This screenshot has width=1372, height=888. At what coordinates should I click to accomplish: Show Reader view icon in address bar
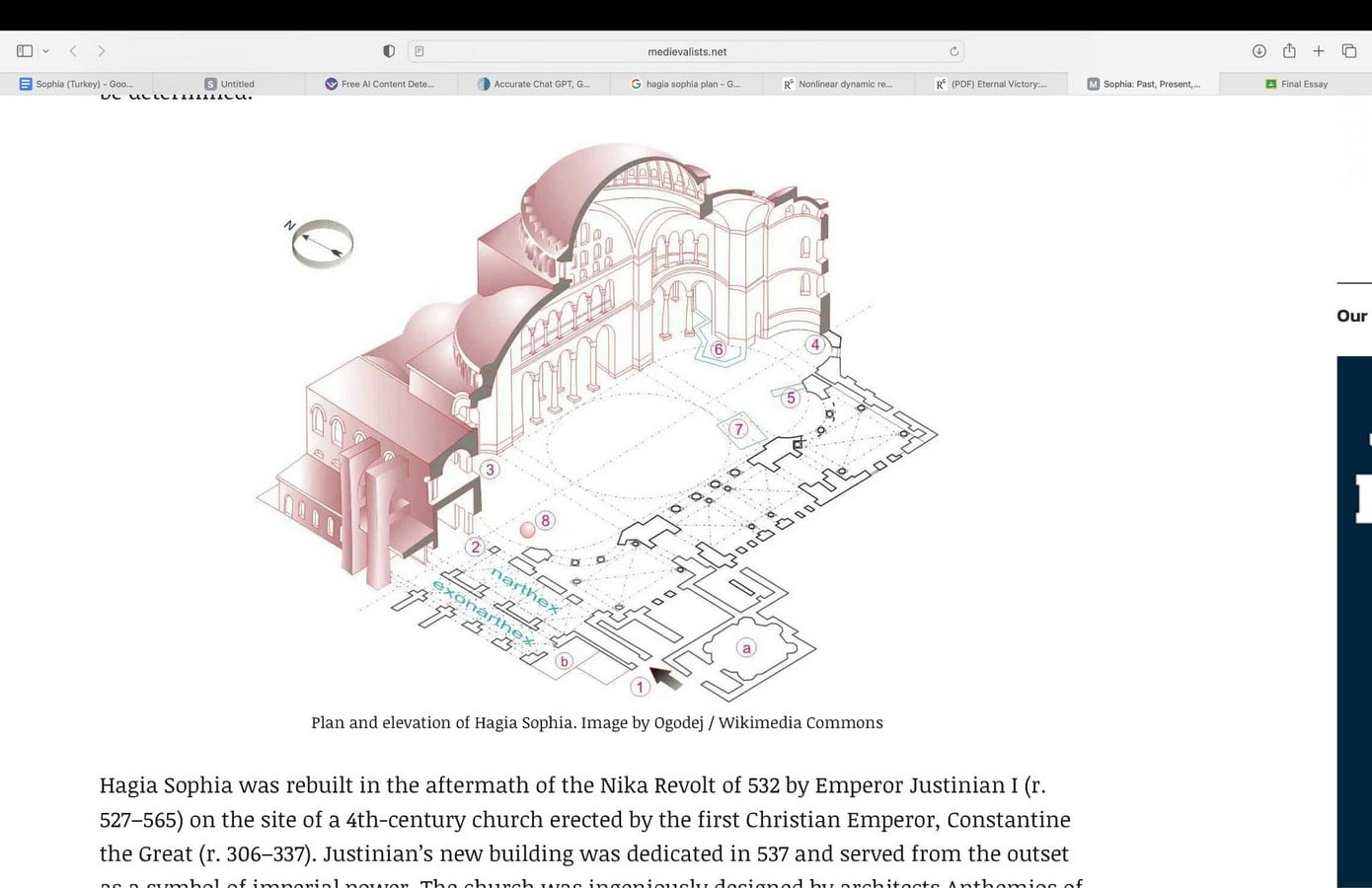point(419,51)
